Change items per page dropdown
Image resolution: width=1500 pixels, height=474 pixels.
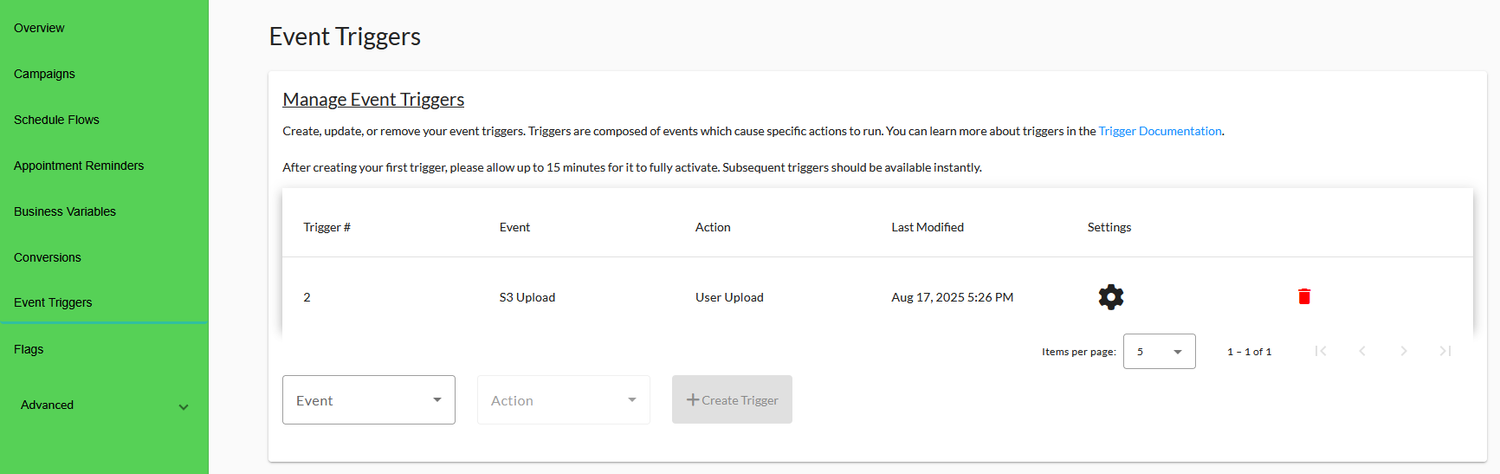pos(1159,352)
